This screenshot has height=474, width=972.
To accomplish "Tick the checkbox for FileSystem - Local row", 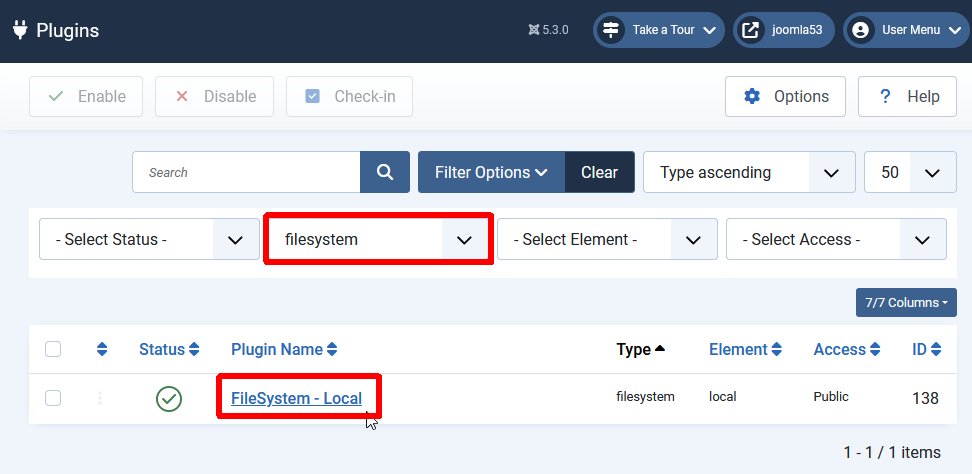I will [x=53, y=398].
